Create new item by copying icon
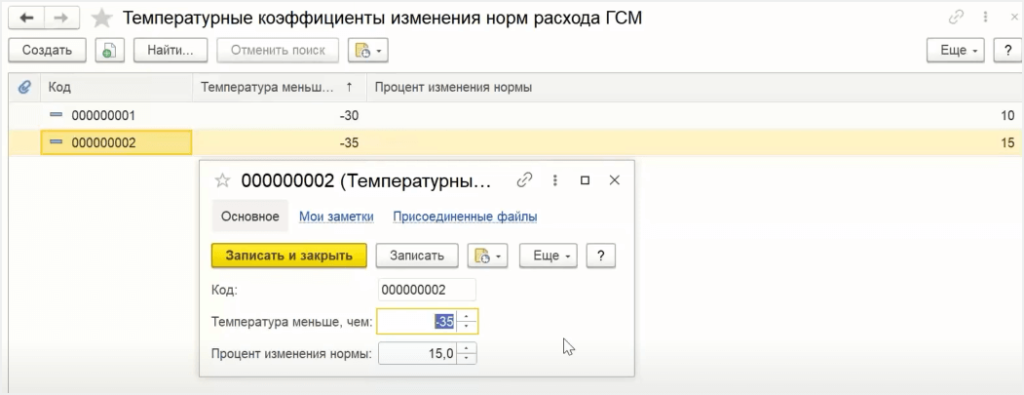This screenshot has height=395, width=1024. (110, 50)
